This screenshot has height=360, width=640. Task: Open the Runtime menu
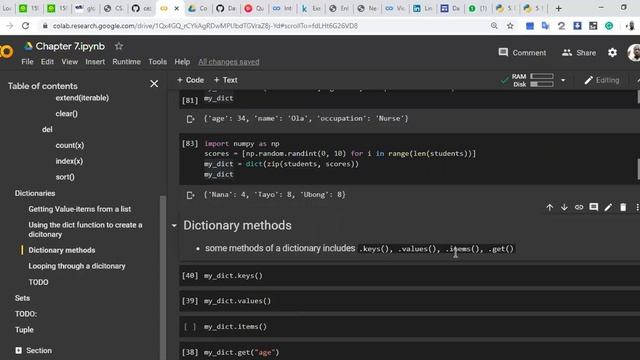pyautogui.click(x=127, y=62)
